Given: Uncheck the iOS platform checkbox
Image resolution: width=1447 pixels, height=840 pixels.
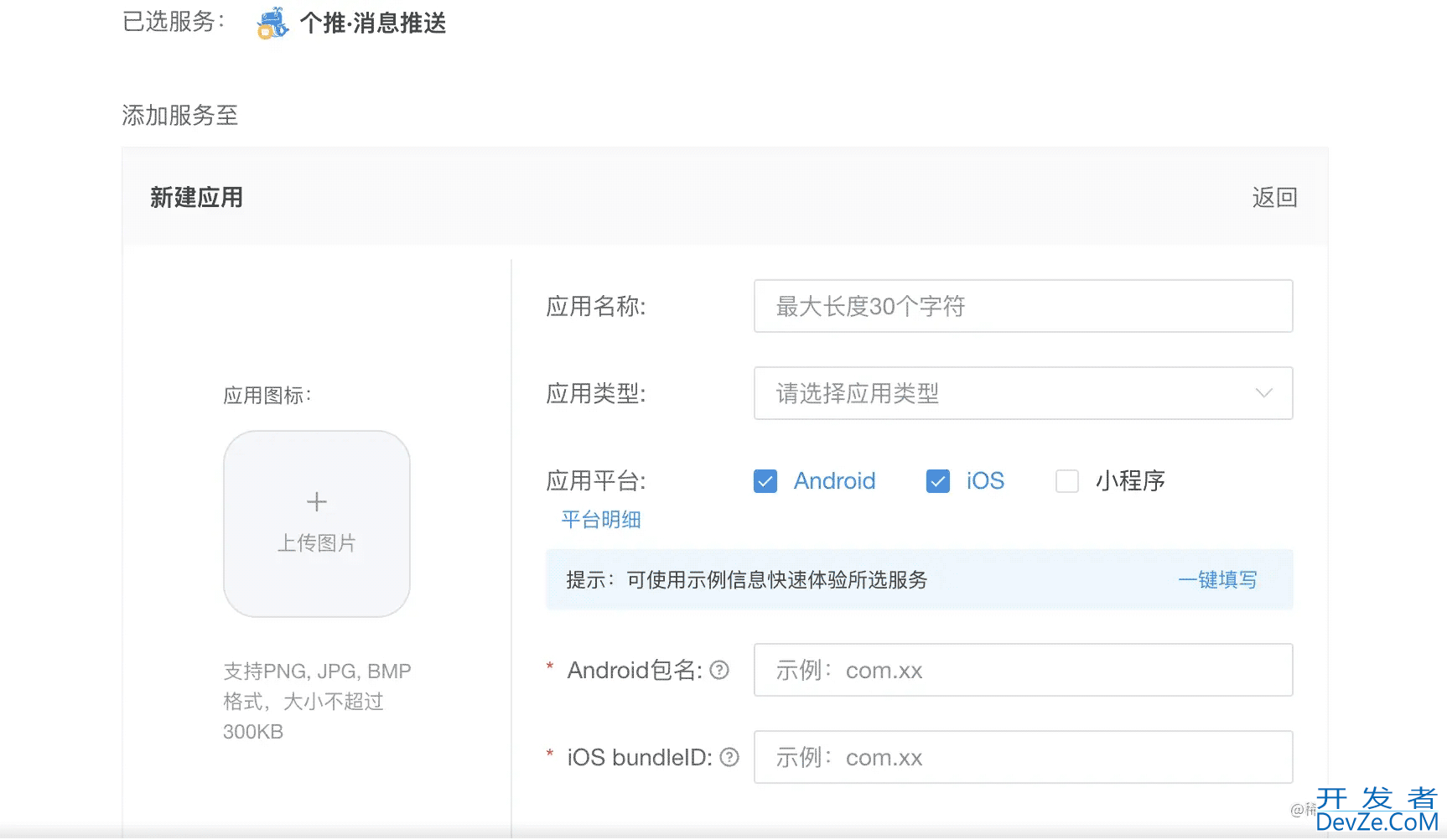Looking at the screenshot, I should coord(938,481).
